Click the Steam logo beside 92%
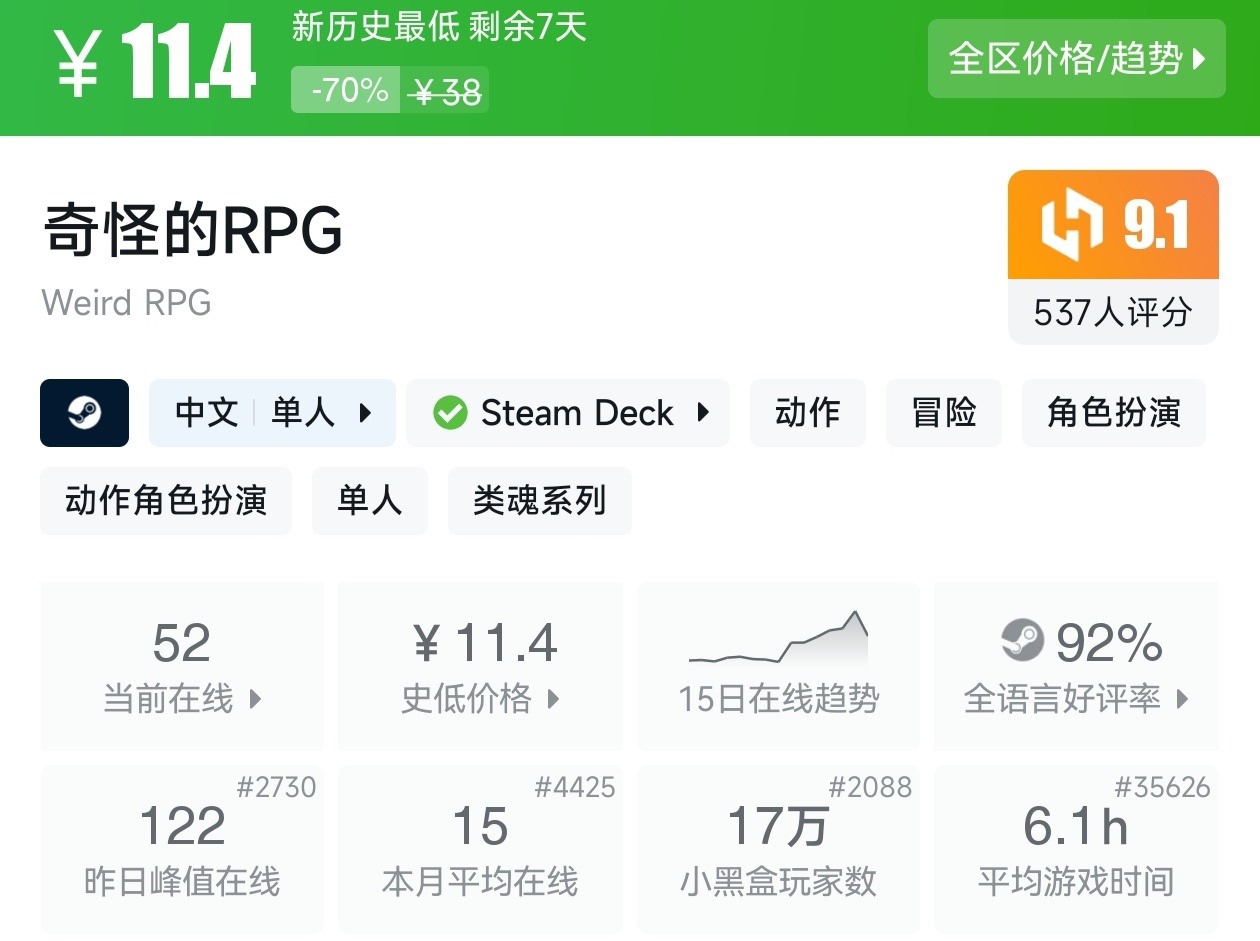1260x941 pixels. [1022, 641]
